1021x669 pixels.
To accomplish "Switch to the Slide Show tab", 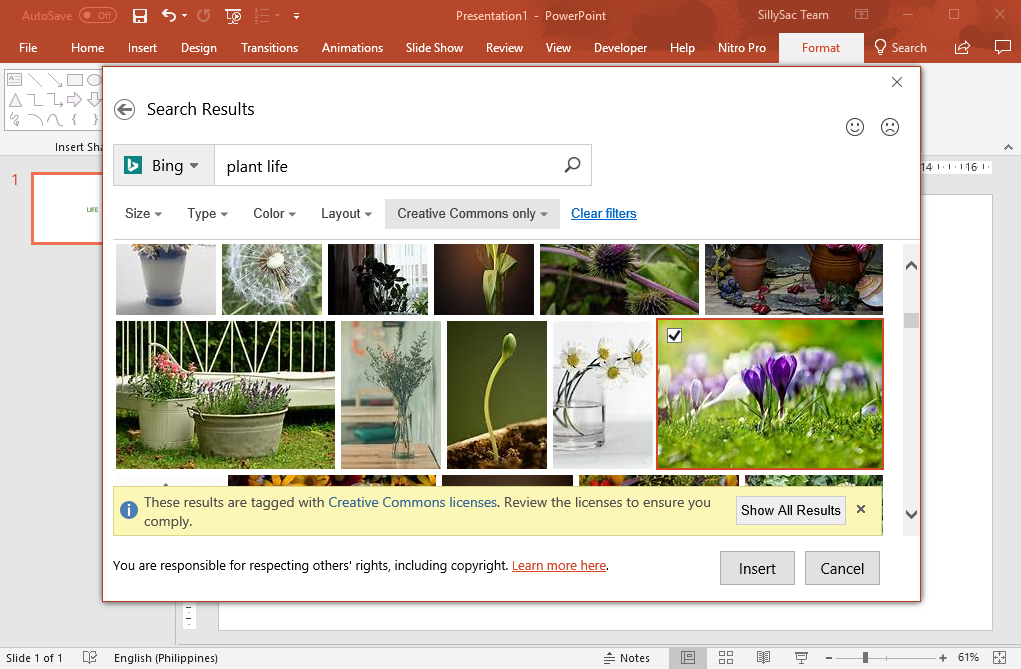I will (434, 48).
